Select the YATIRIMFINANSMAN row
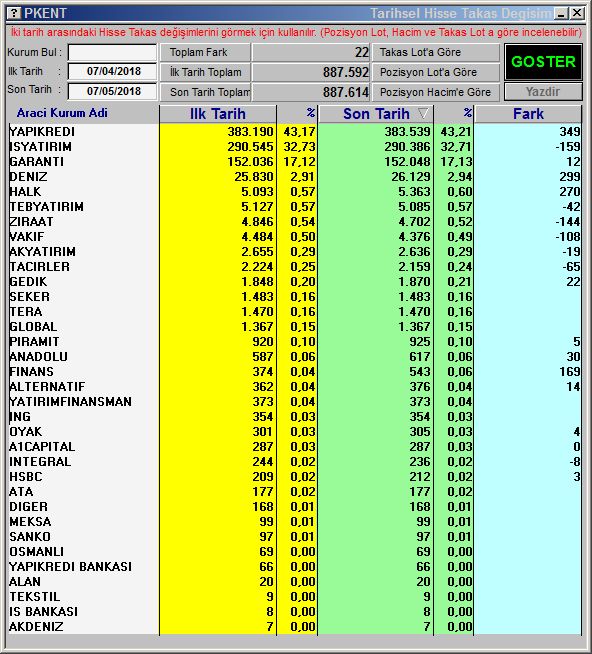This screenshot has height=654, width=592. 295,402
